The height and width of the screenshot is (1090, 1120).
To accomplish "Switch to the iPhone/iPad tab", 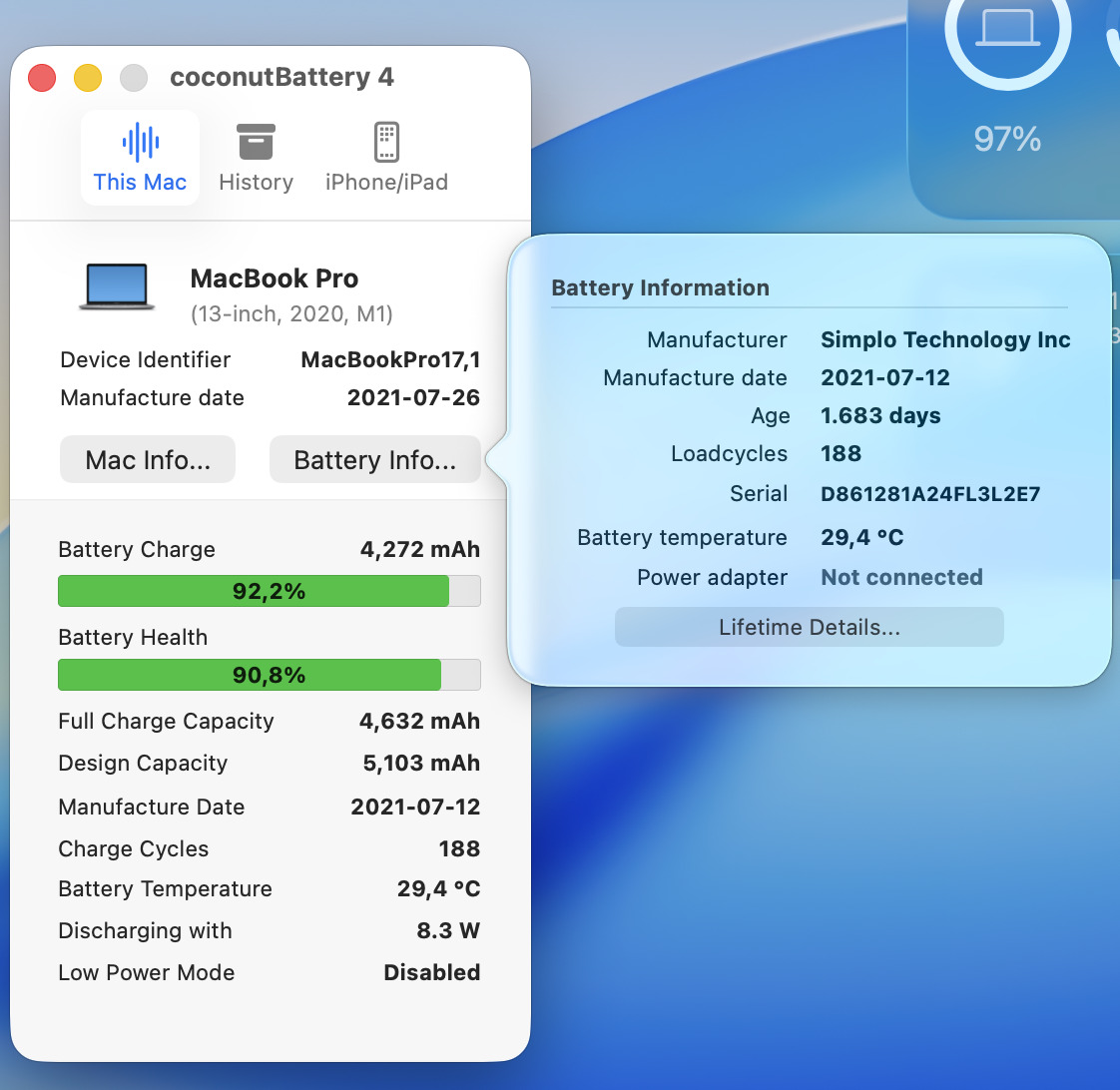I will pyautogui.click(x=386, y=158).
